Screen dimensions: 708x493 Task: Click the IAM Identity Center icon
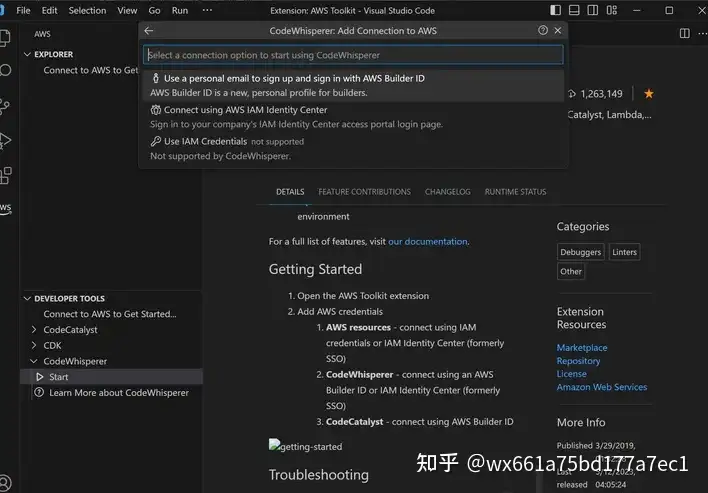155,110
